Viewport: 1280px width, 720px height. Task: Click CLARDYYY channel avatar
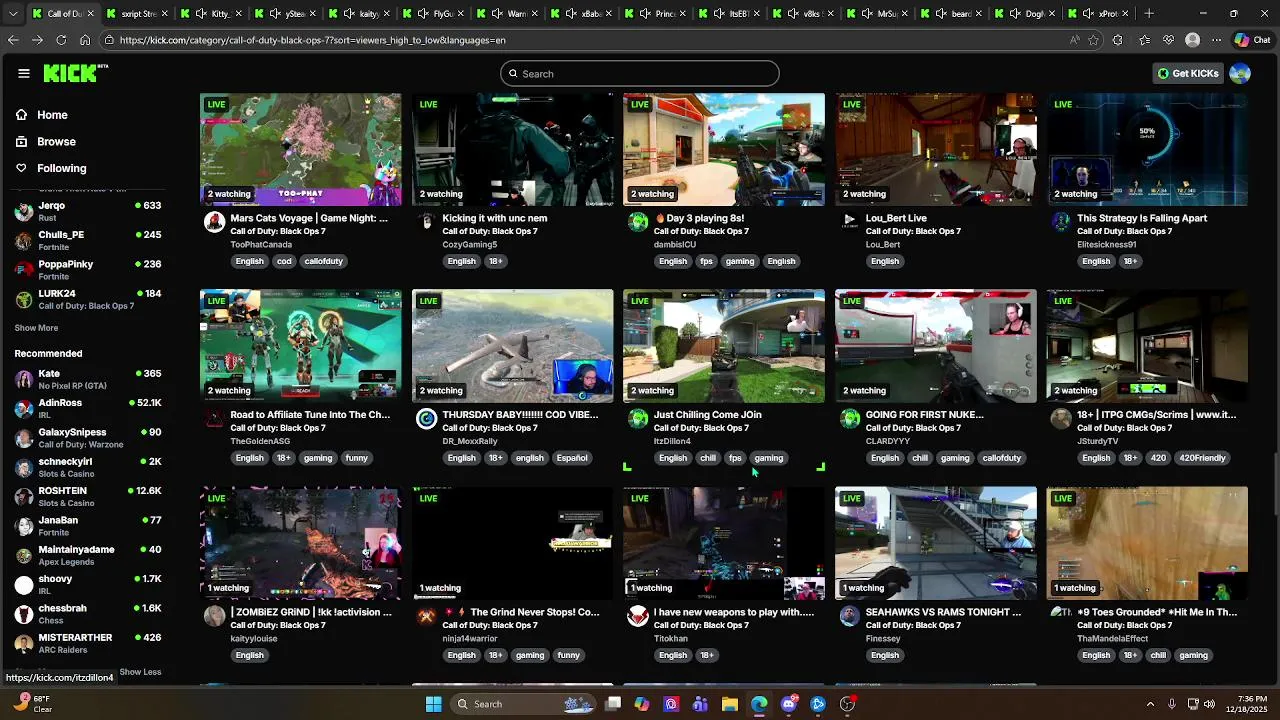(x=850, y=419)
